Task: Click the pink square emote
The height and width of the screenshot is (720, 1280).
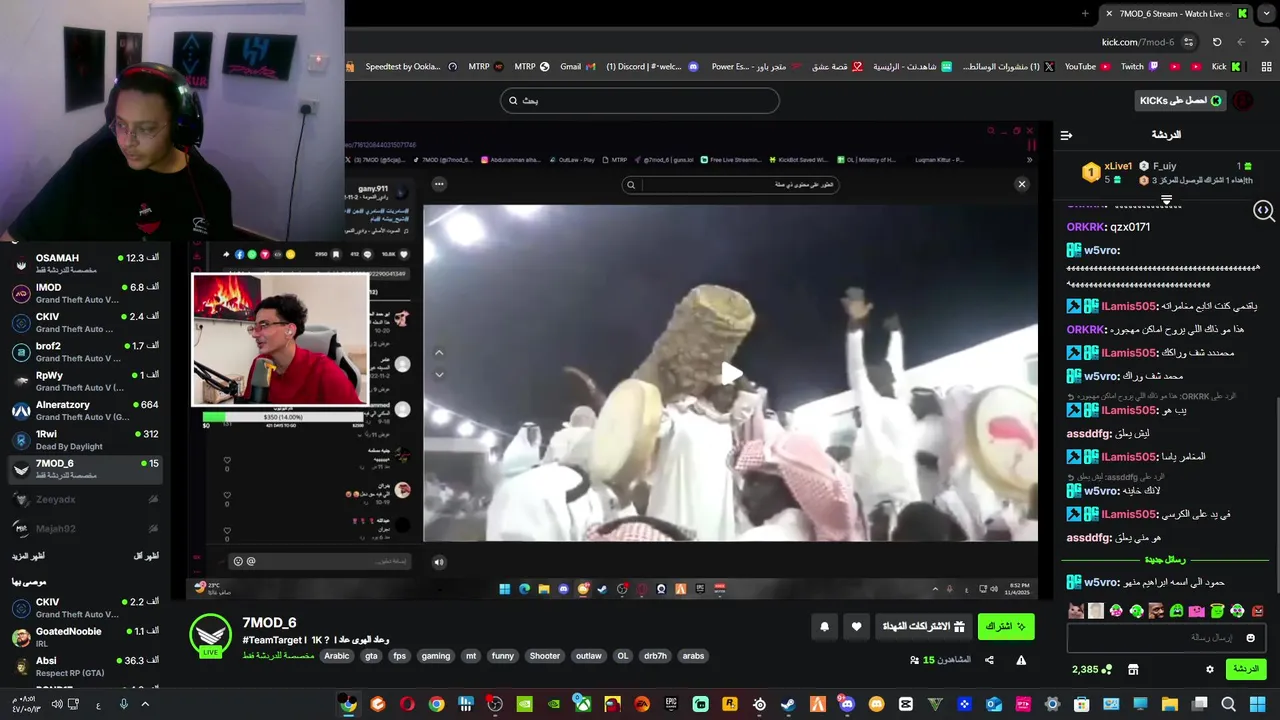Action: coord(1197,611)
